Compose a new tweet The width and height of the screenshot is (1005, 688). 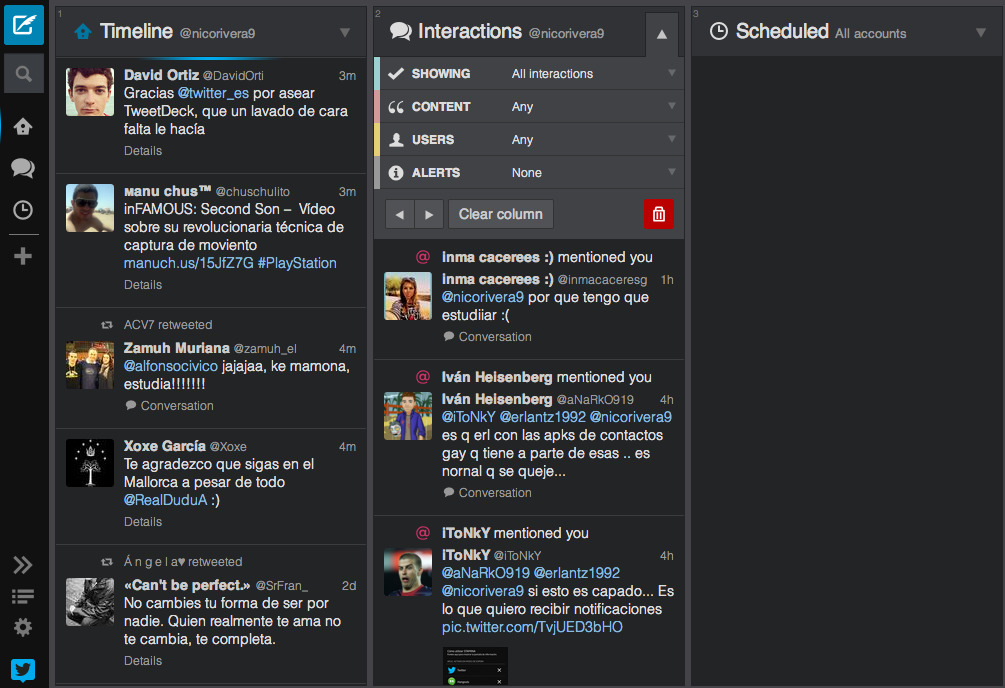coord(22,22)
